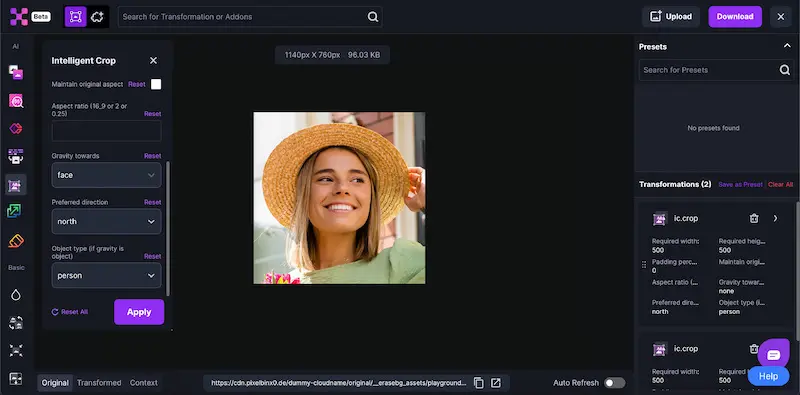
Task: Open the green arrows upscale tool
Action: coord(14,211)
